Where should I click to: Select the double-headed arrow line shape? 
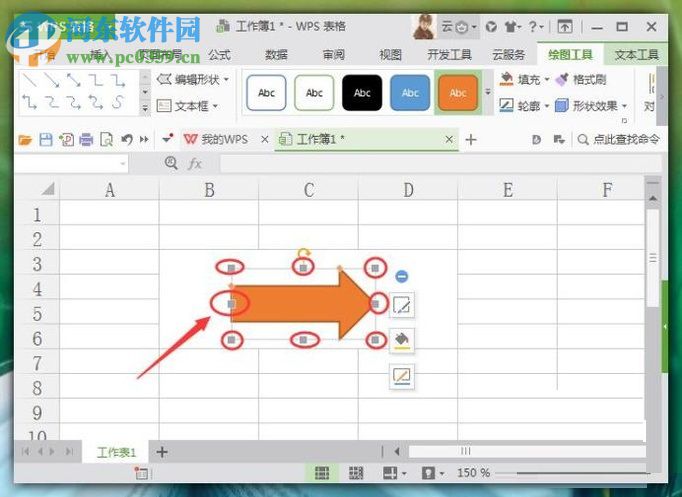click(74, 80)
